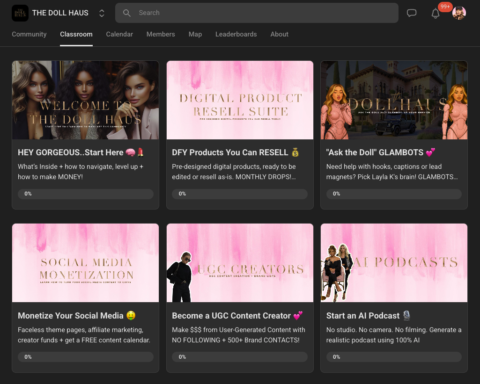Switch to the Members tab
Viewport: 480px width, 384px height.
(161, 34)
